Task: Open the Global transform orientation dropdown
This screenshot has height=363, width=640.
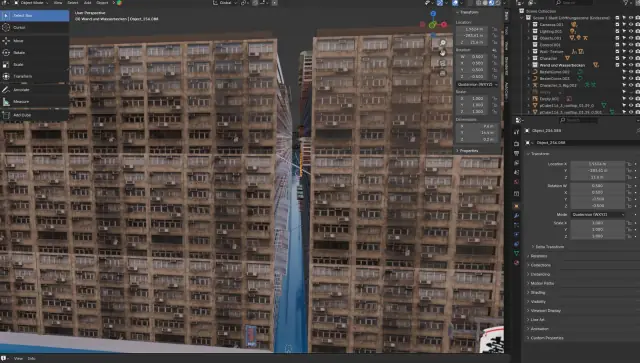Action: pos(224,3)
